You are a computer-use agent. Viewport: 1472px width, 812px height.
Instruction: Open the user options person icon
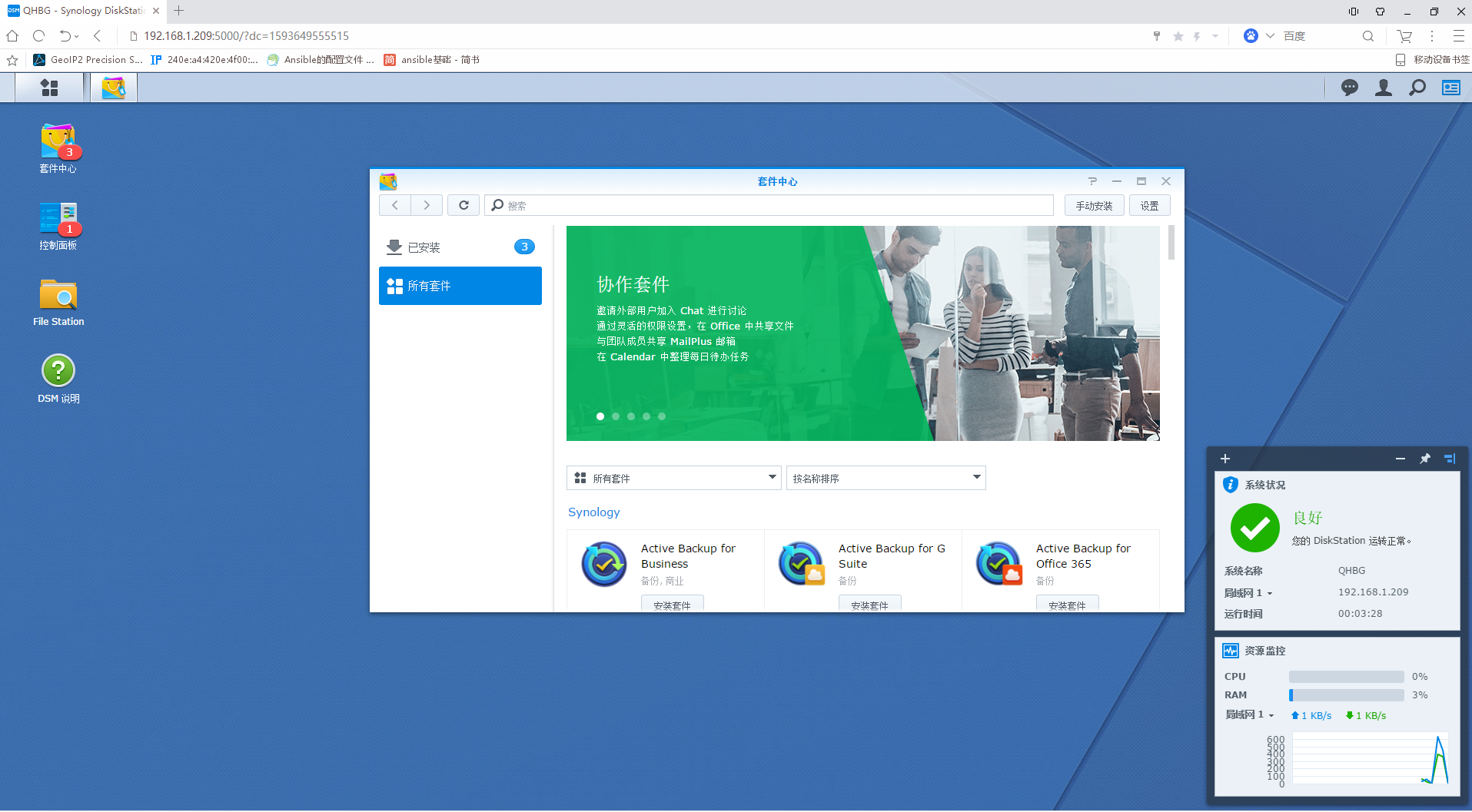click(1383, 88)
